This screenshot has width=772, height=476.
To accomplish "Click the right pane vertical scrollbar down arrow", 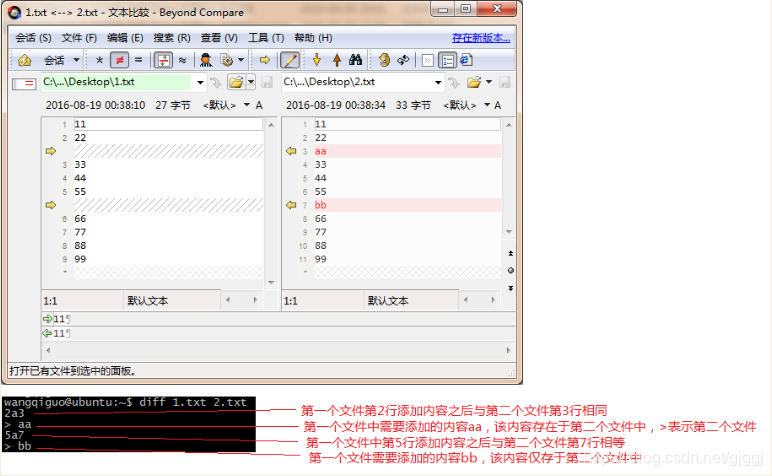I will [509, 231].
